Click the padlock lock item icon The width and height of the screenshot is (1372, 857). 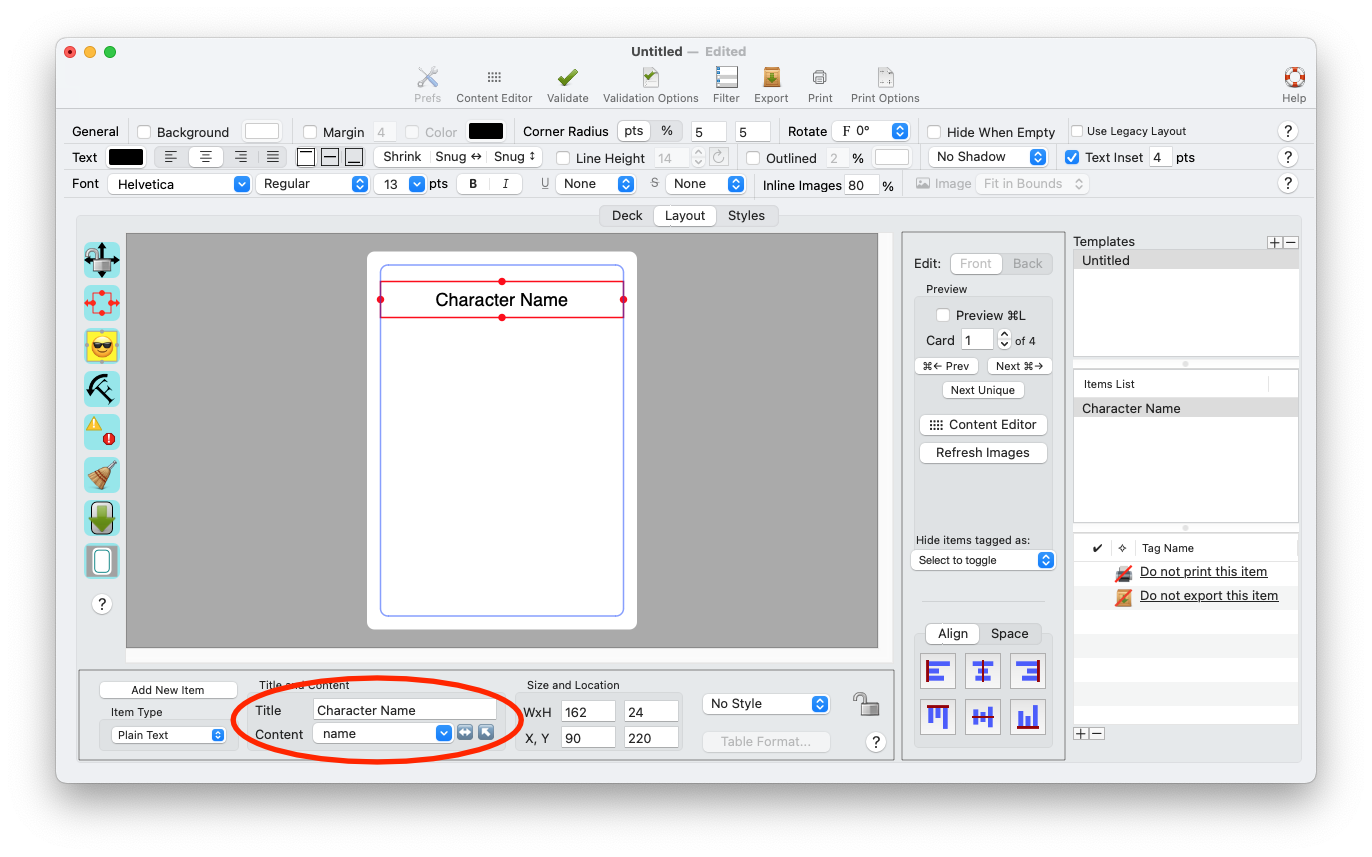[x=866, y=704]
